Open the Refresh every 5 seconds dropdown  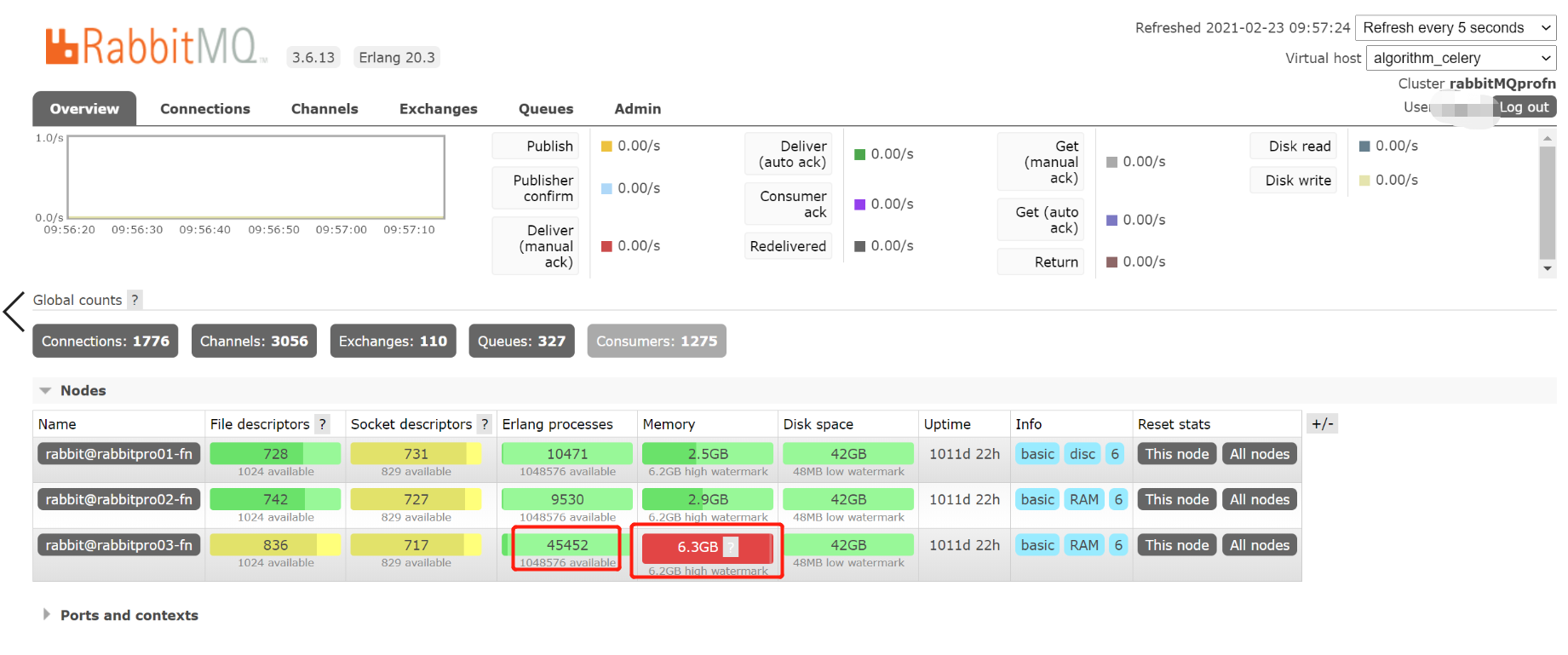pos(1456,28)
